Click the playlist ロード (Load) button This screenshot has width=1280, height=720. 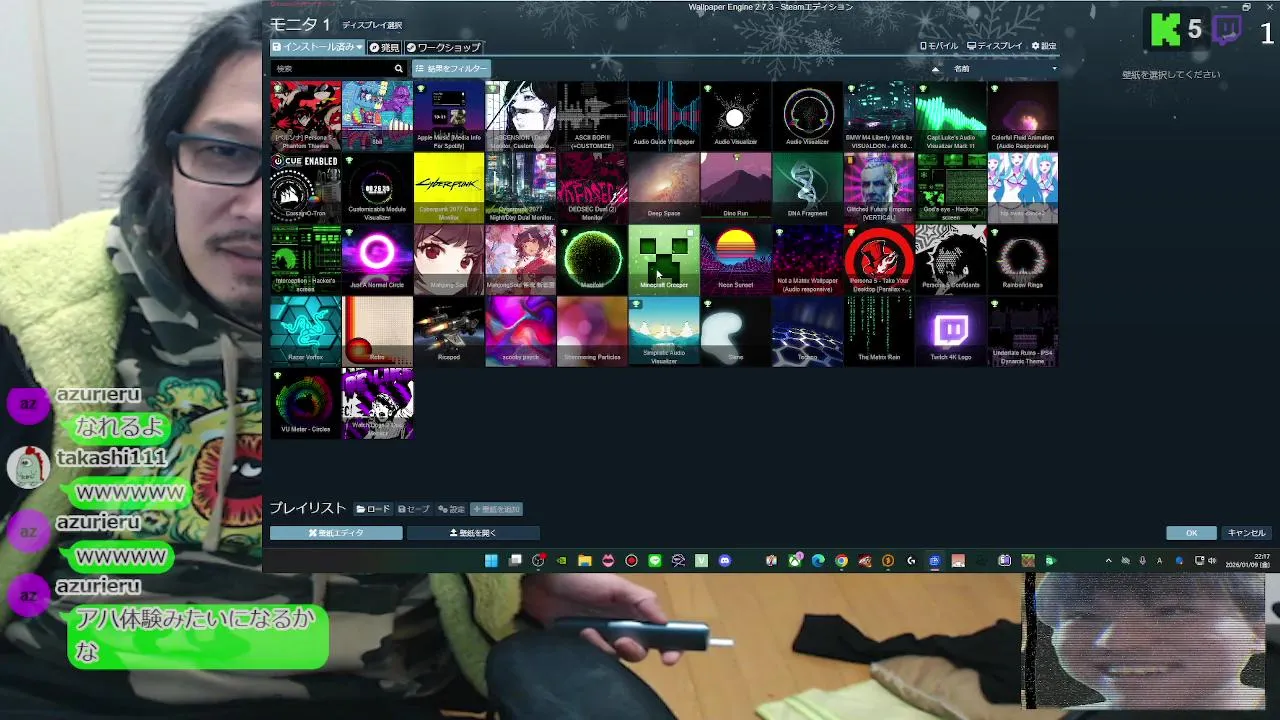[373, 509]
